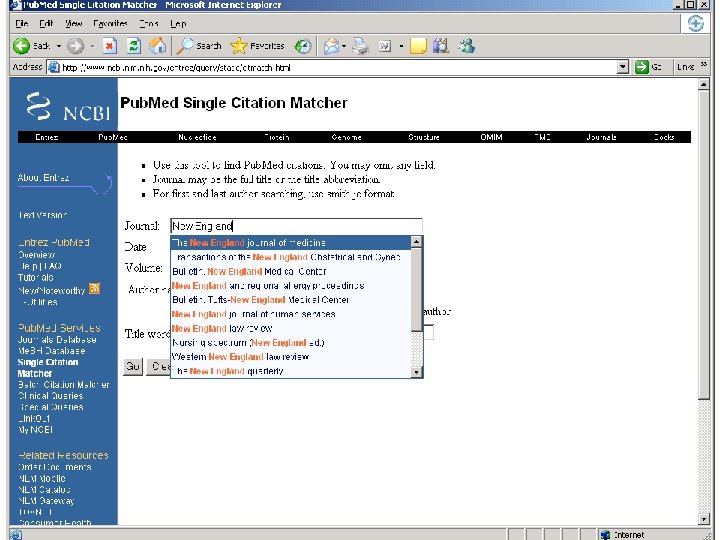Click the About Entrez sidebar link

coord(43,178)
